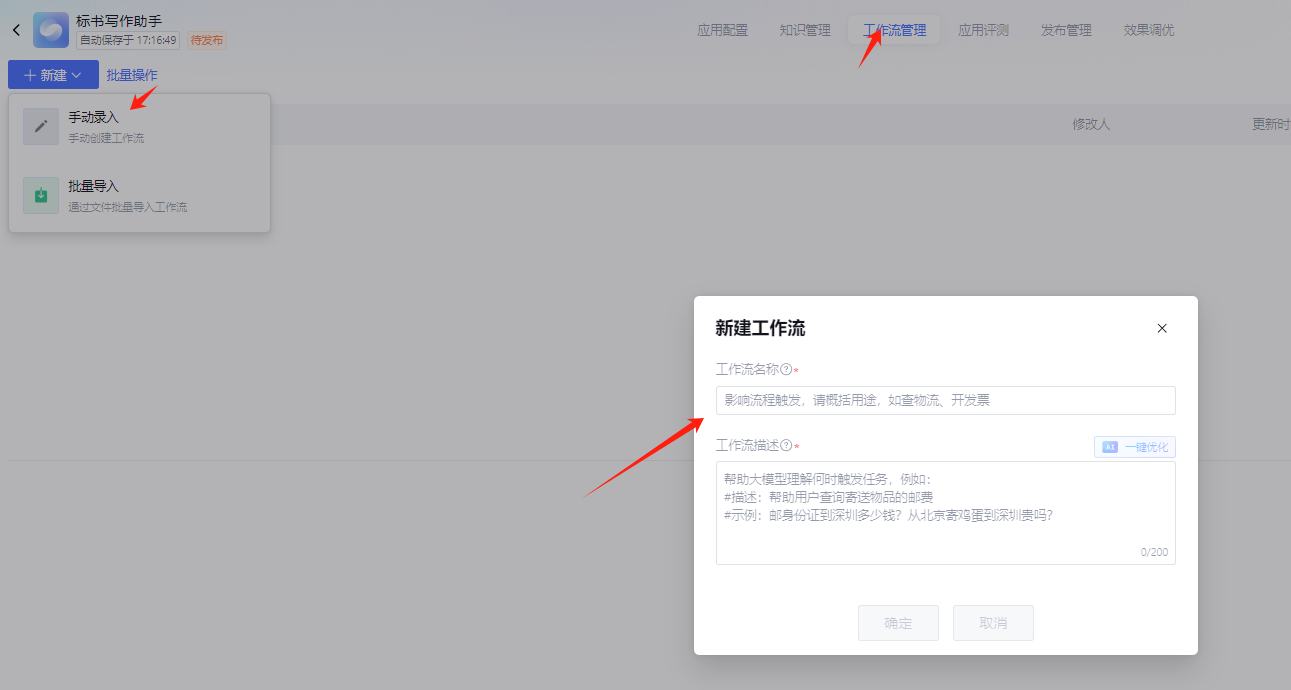Switch to the 发布管理 tab
Viewport: 1291px width, 690px height.
pyautogui.click(x=1066, y=30)
